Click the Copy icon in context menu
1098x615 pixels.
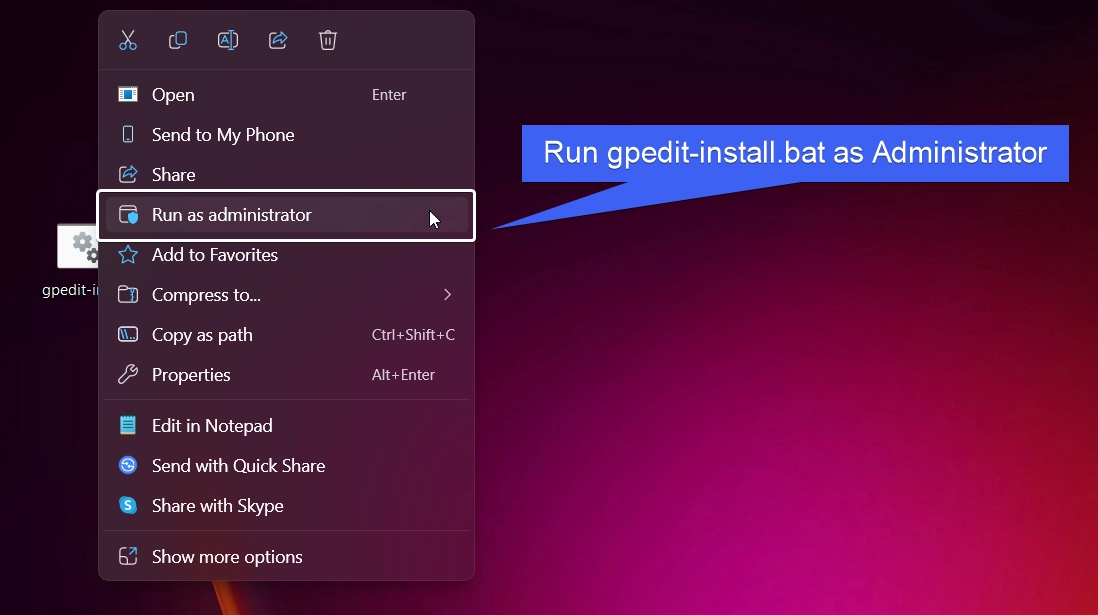(x=178, y=40)
